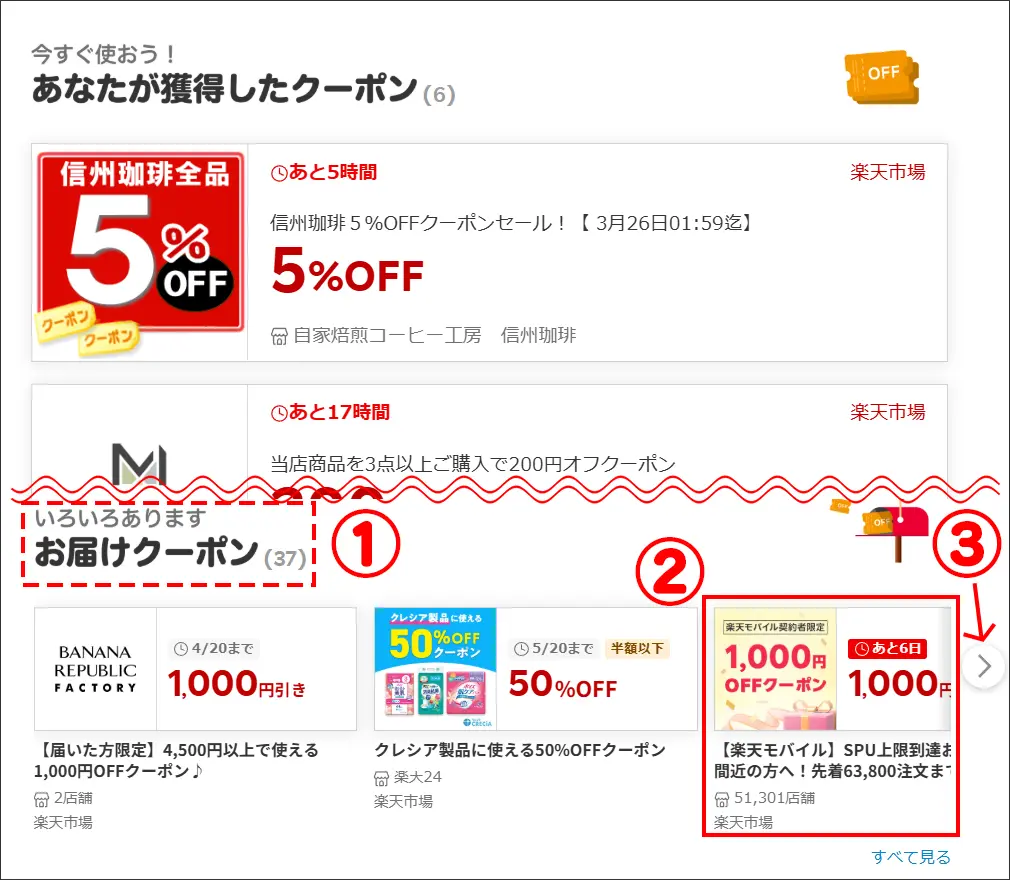Click the red mailbox coupon icon
The height and width of the screenshot is (880, 1010).
[x=892, y=530]
